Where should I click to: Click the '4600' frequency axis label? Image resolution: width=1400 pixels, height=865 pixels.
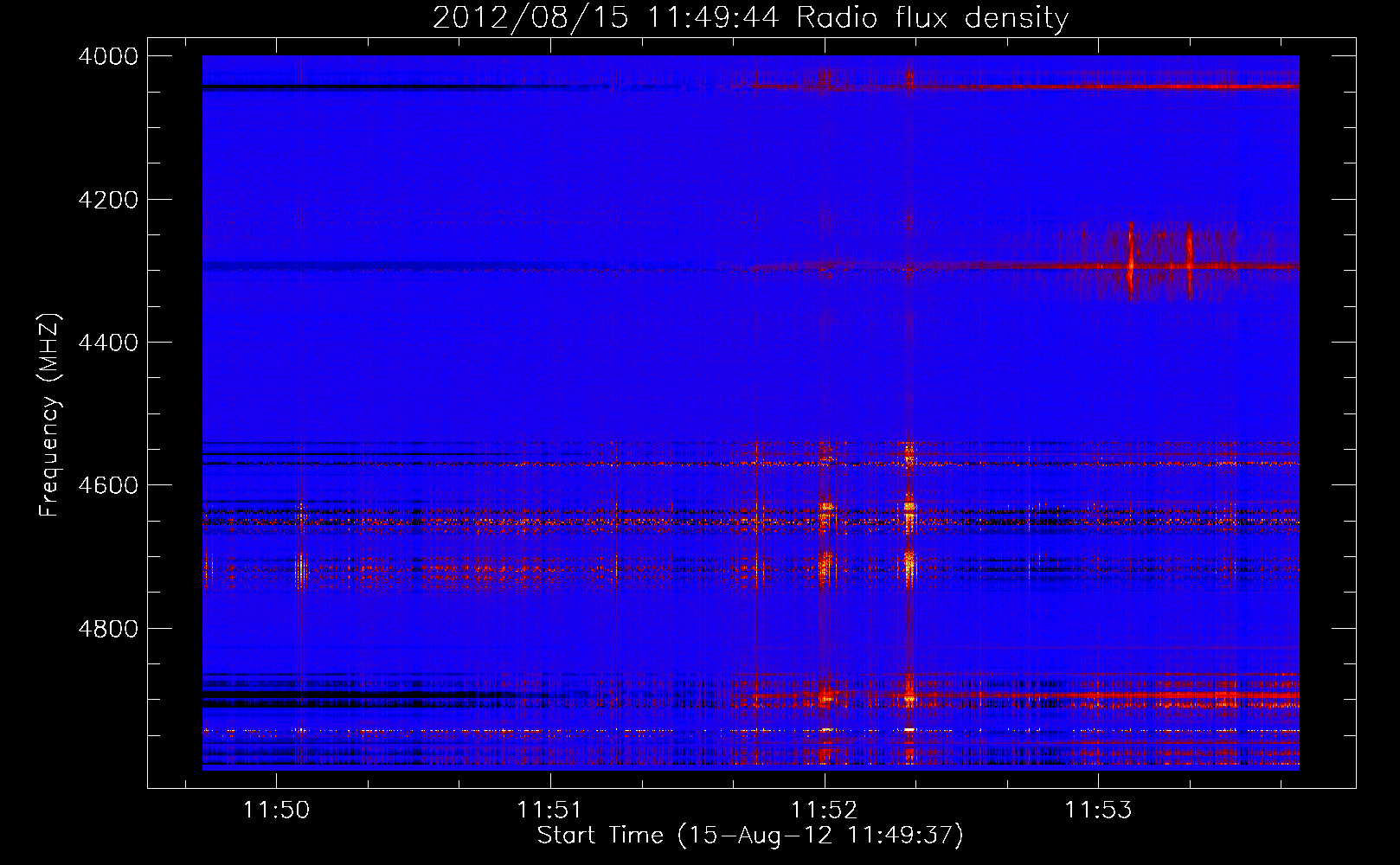108,485
